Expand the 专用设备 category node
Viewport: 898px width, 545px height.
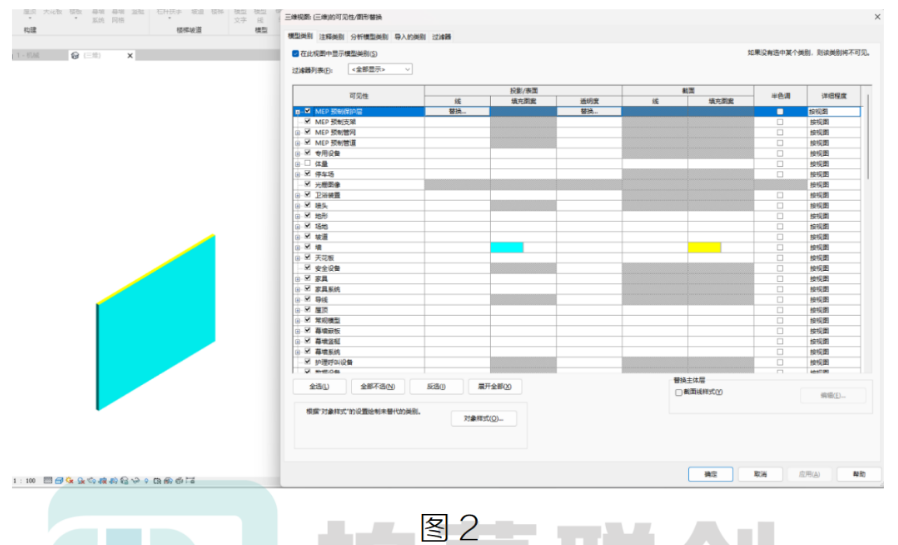[x=297, y=153]
